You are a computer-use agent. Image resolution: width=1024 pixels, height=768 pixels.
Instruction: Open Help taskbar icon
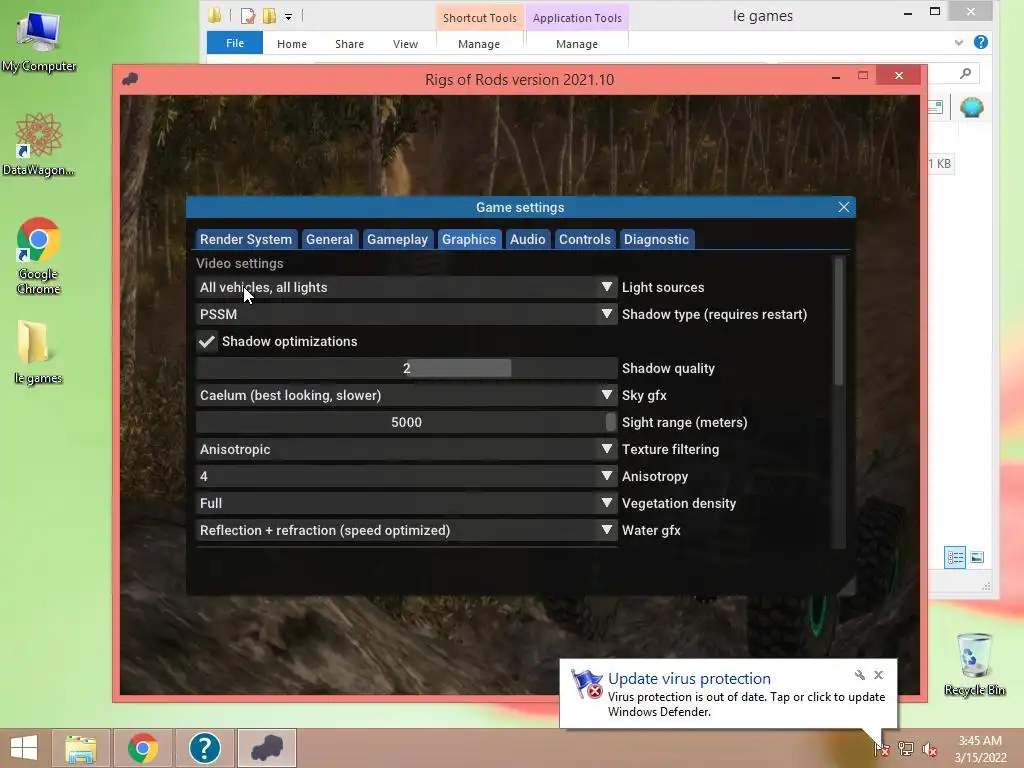click(204, 748)
